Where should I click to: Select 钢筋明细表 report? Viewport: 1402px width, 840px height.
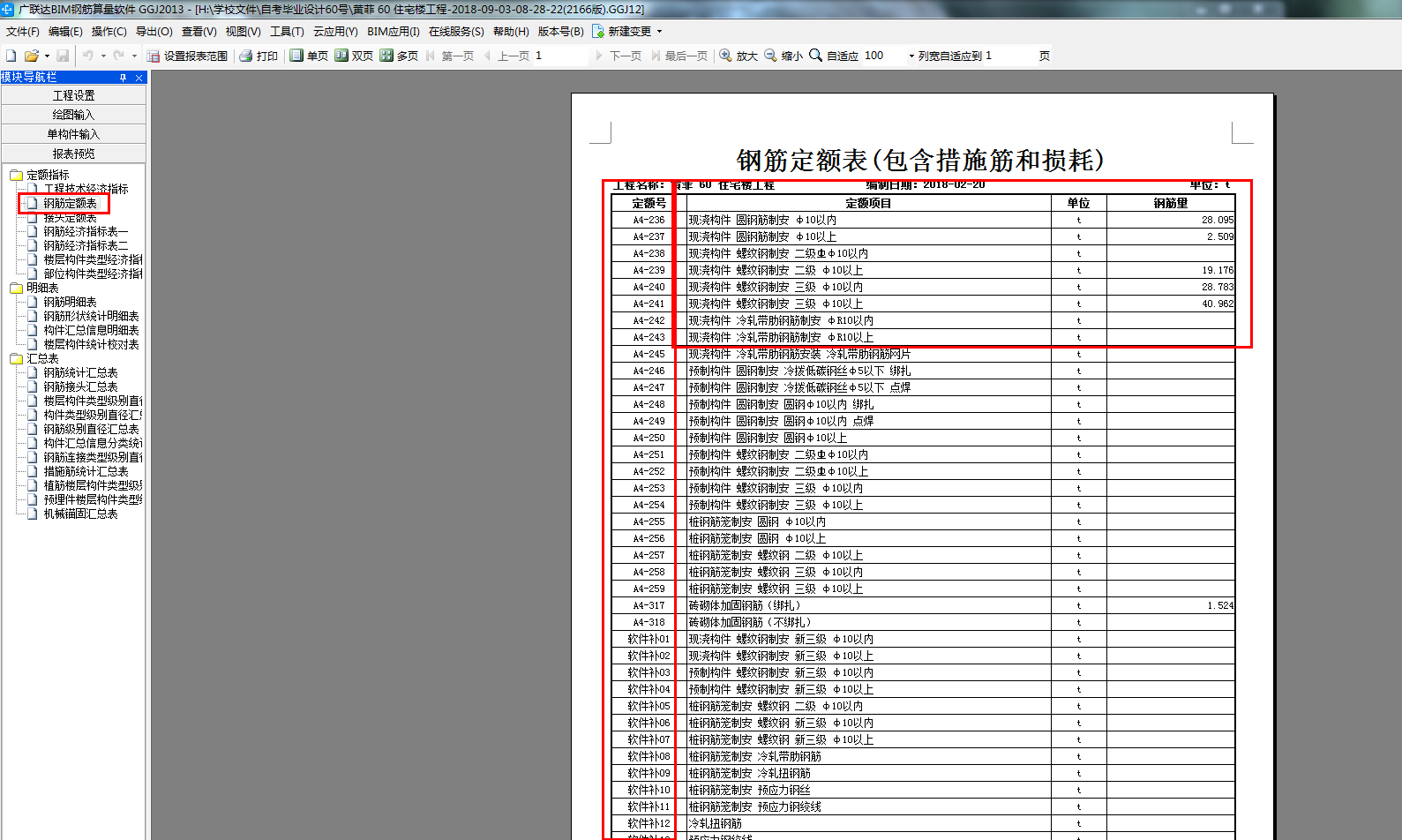(70, 303)
